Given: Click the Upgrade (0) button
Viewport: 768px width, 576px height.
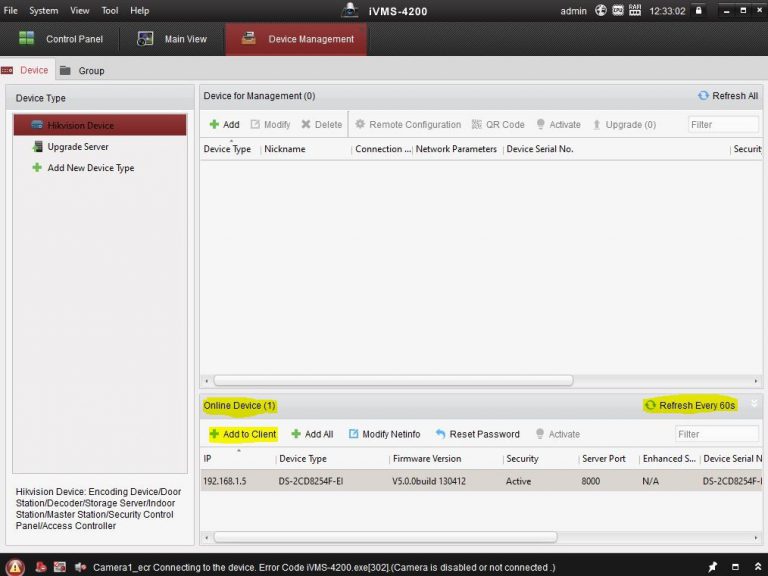Looking at the screenshot, I should (x=624, y=124).
